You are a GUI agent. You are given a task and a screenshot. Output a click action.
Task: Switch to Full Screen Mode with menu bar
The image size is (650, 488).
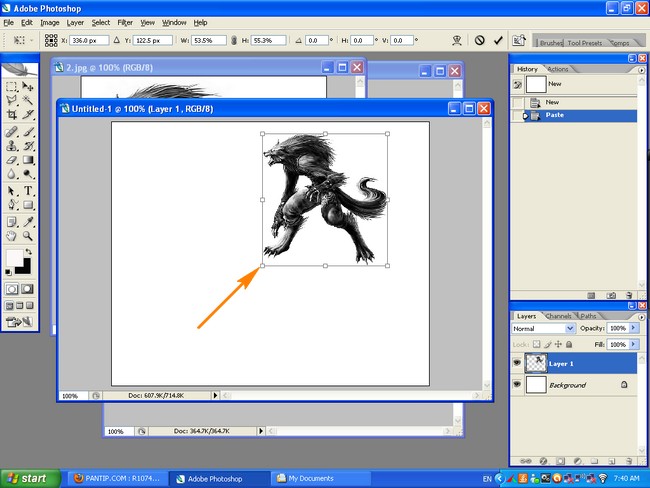pyautogui.click(x=19, y=306)
